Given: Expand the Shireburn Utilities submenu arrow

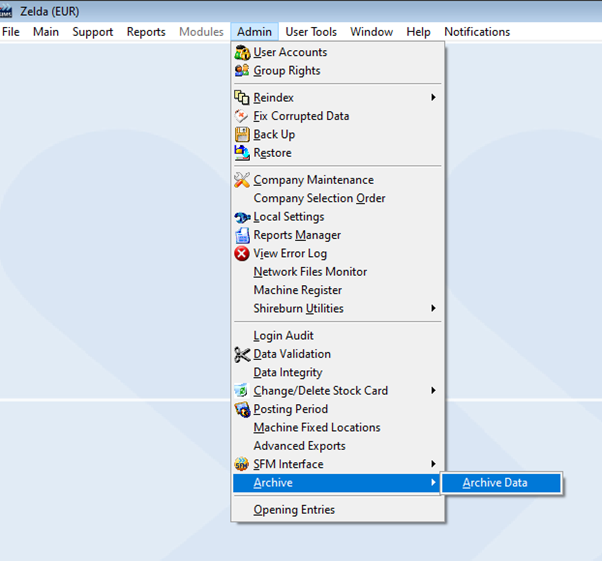Looking at the screenshot, I should pyautogui.click(x=433, y=308).
